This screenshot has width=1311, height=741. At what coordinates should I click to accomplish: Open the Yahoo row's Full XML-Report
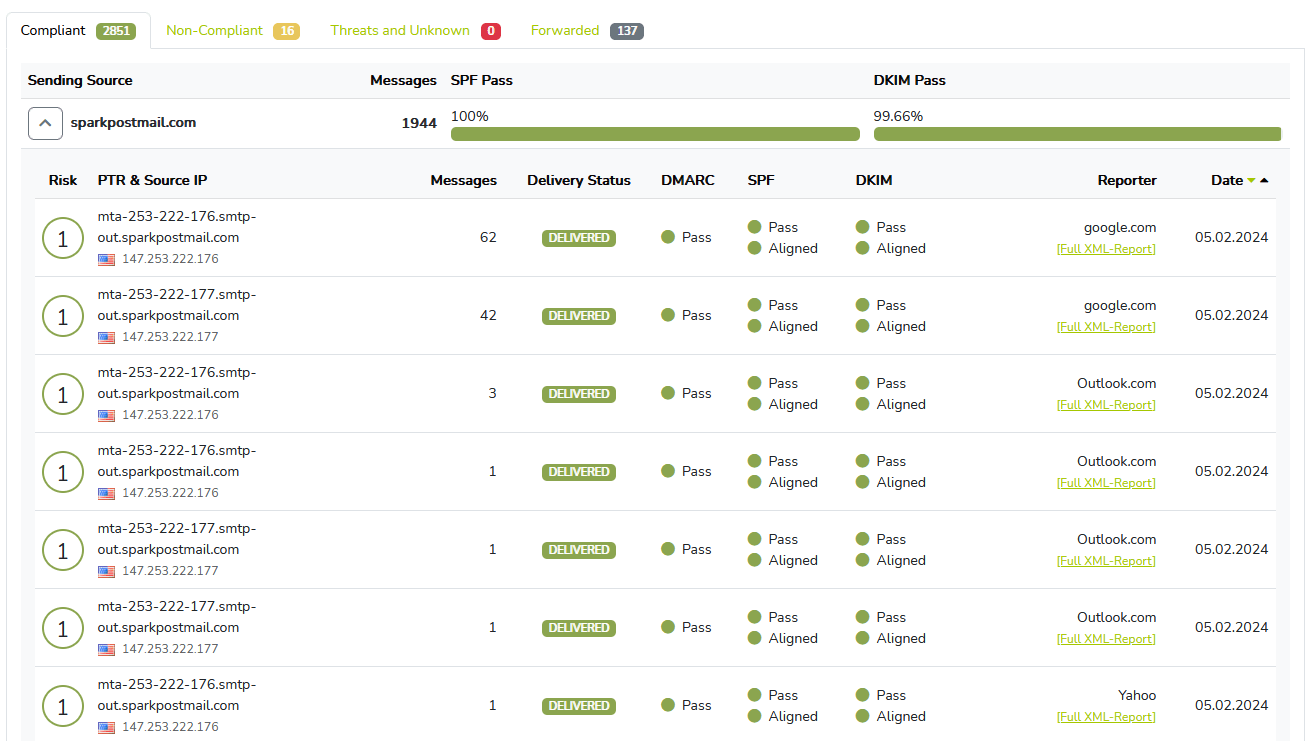tap(1106, 717)
